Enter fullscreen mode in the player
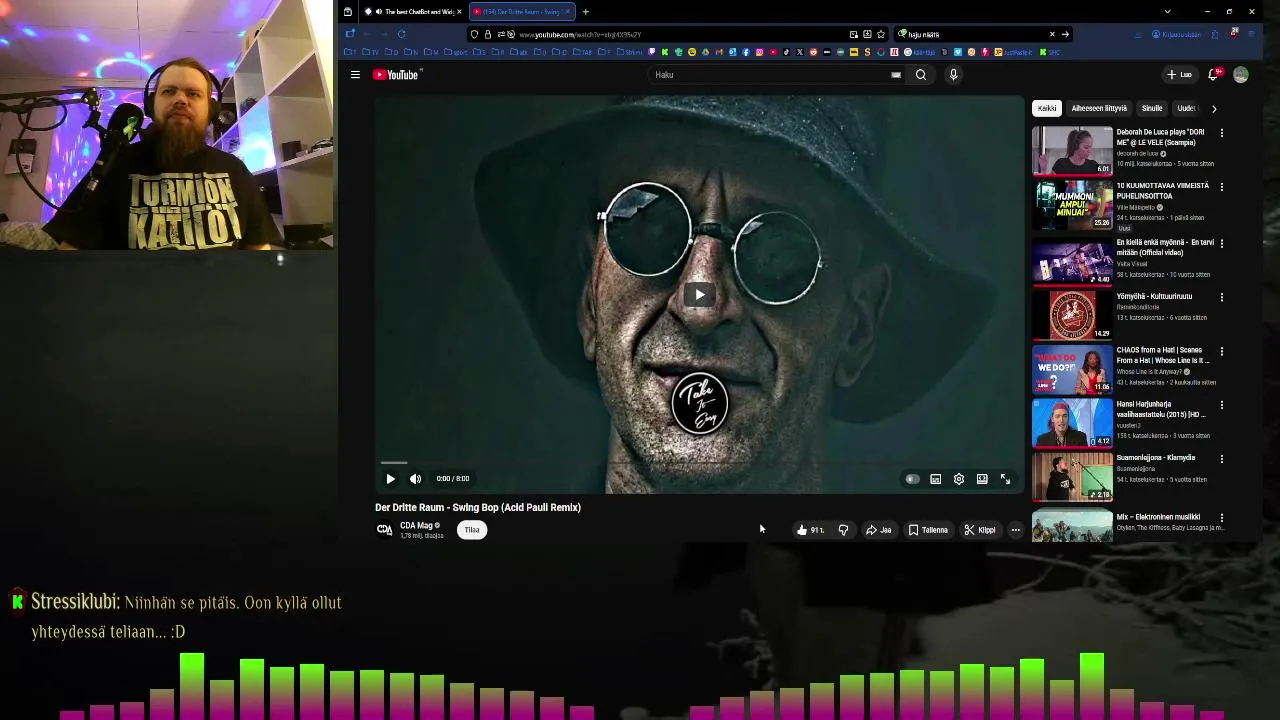The width and height of the screenshot is (1280, 720). (x=1005, y=479)
